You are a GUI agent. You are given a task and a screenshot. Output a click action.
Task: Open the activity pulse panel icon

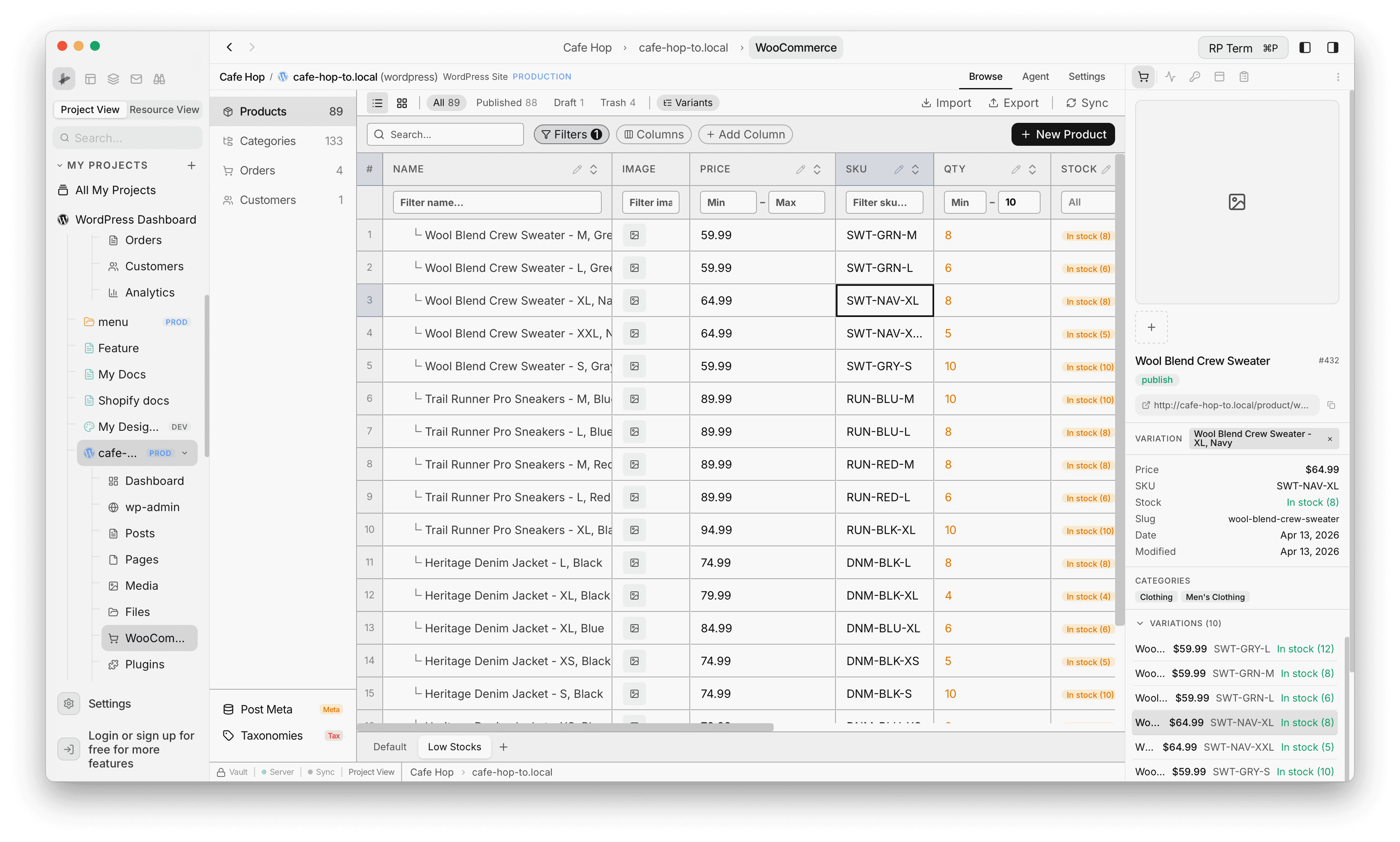(x=1170, y=77)
